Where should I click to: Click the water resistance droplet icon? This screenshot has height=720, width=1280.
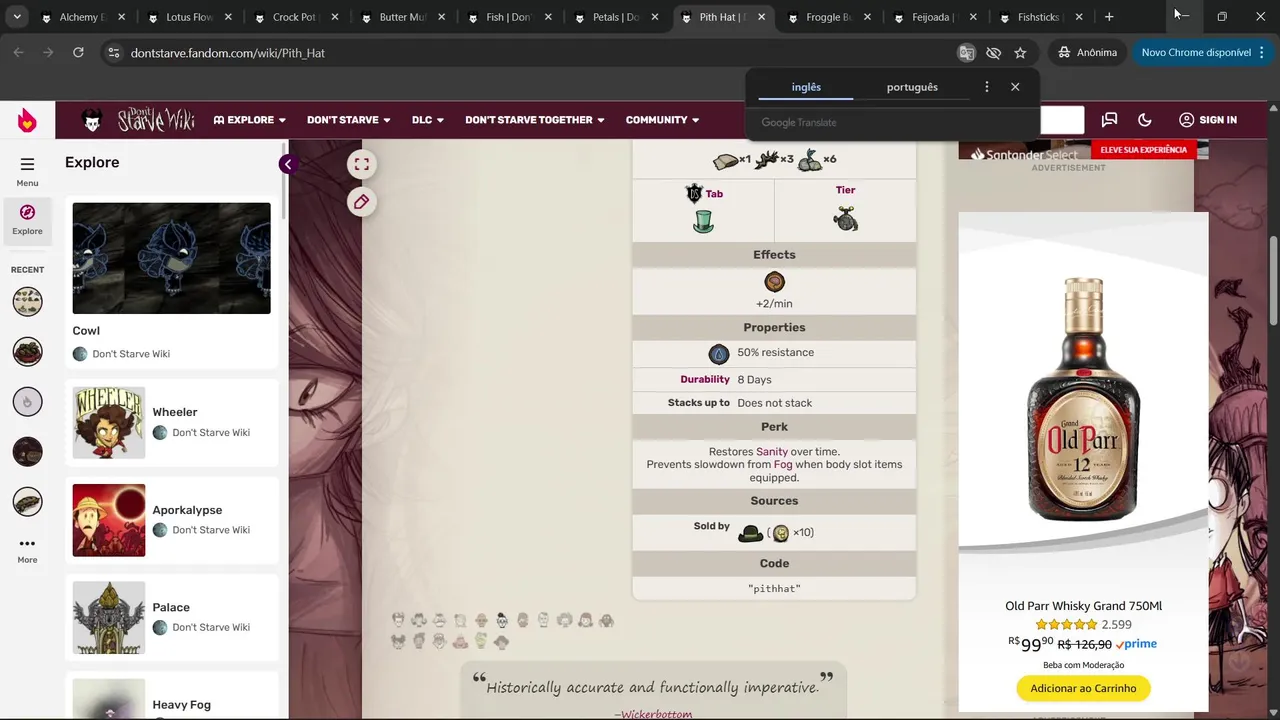(x=718, y=353)
